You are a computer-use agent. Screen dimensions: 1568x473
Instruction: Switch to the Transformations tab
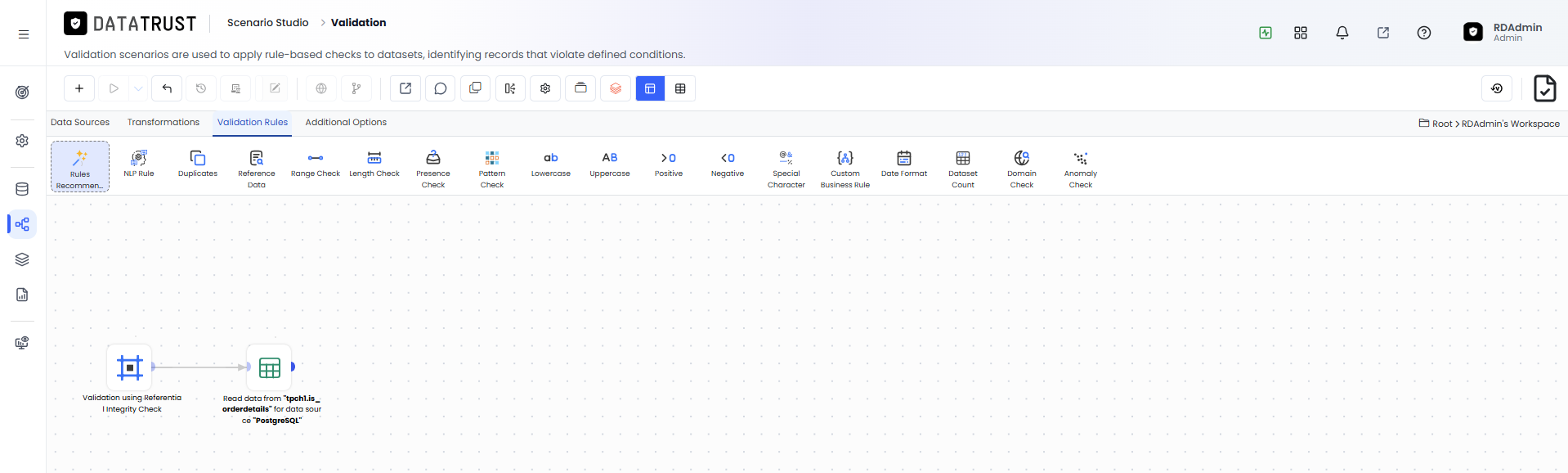click(x=164, y=123)
